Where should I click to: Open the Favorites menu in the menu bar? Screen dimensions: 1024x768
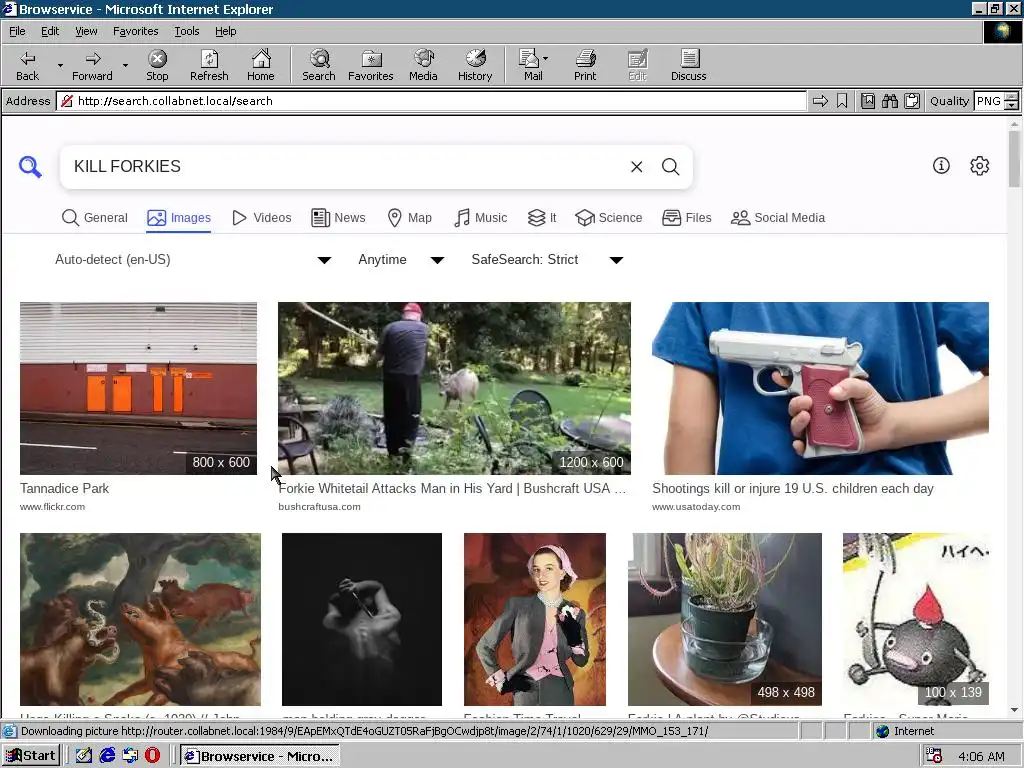[x=135, y=31]
